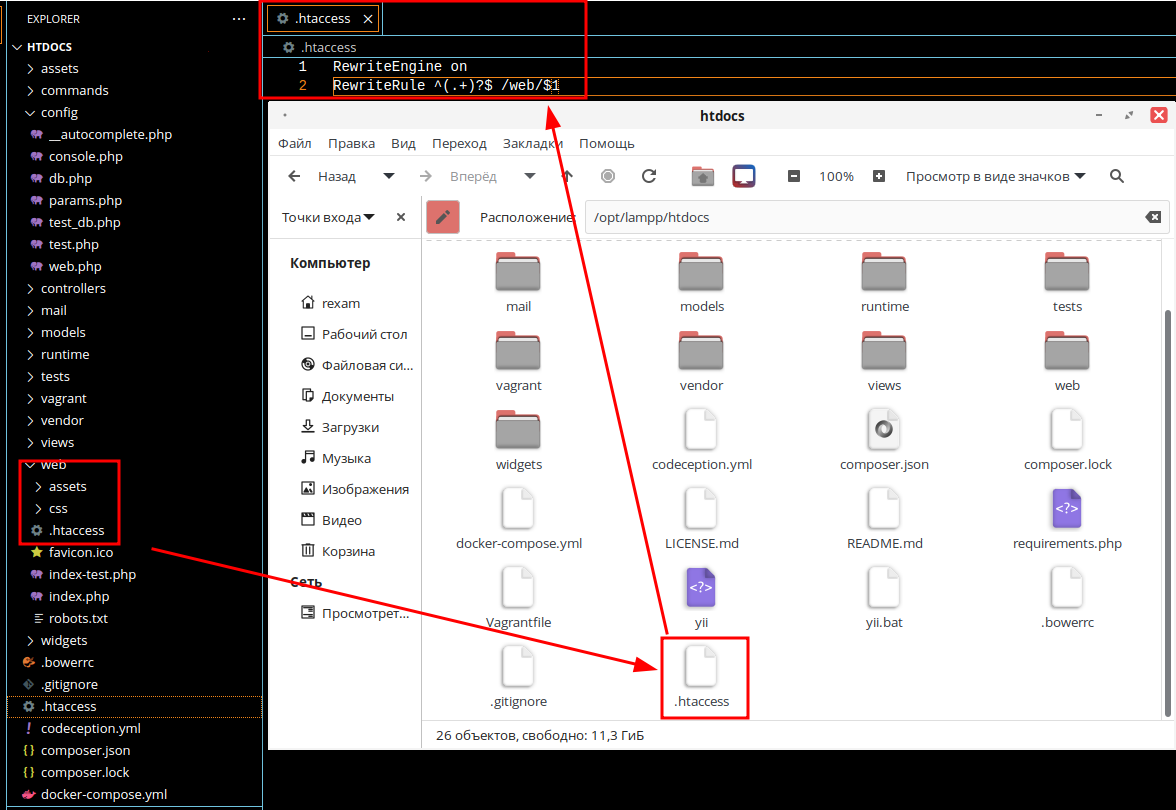Open the Помощь menu
Image resolution: width=1176 pixels, height=810 pixels.
(607, 143)
